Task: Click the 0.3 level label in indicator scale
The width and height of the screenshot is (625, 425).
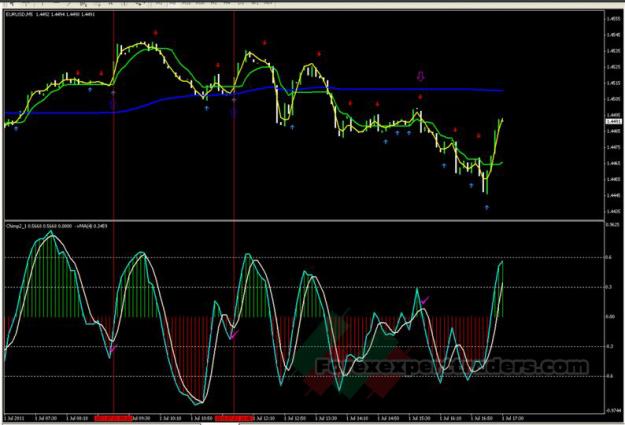Action: point(609,287)
